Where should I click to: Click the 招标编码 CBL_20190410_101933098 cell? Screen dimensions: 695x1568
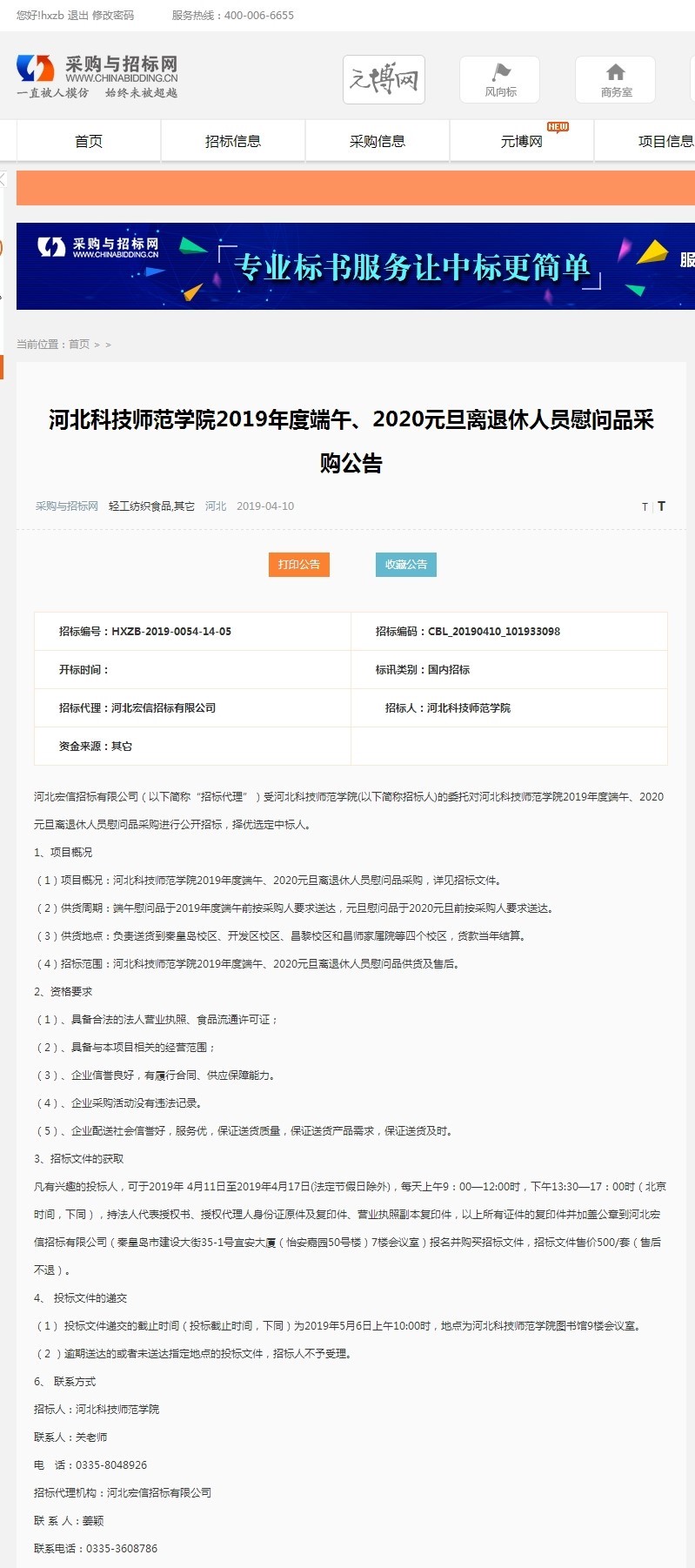[509, 632]
